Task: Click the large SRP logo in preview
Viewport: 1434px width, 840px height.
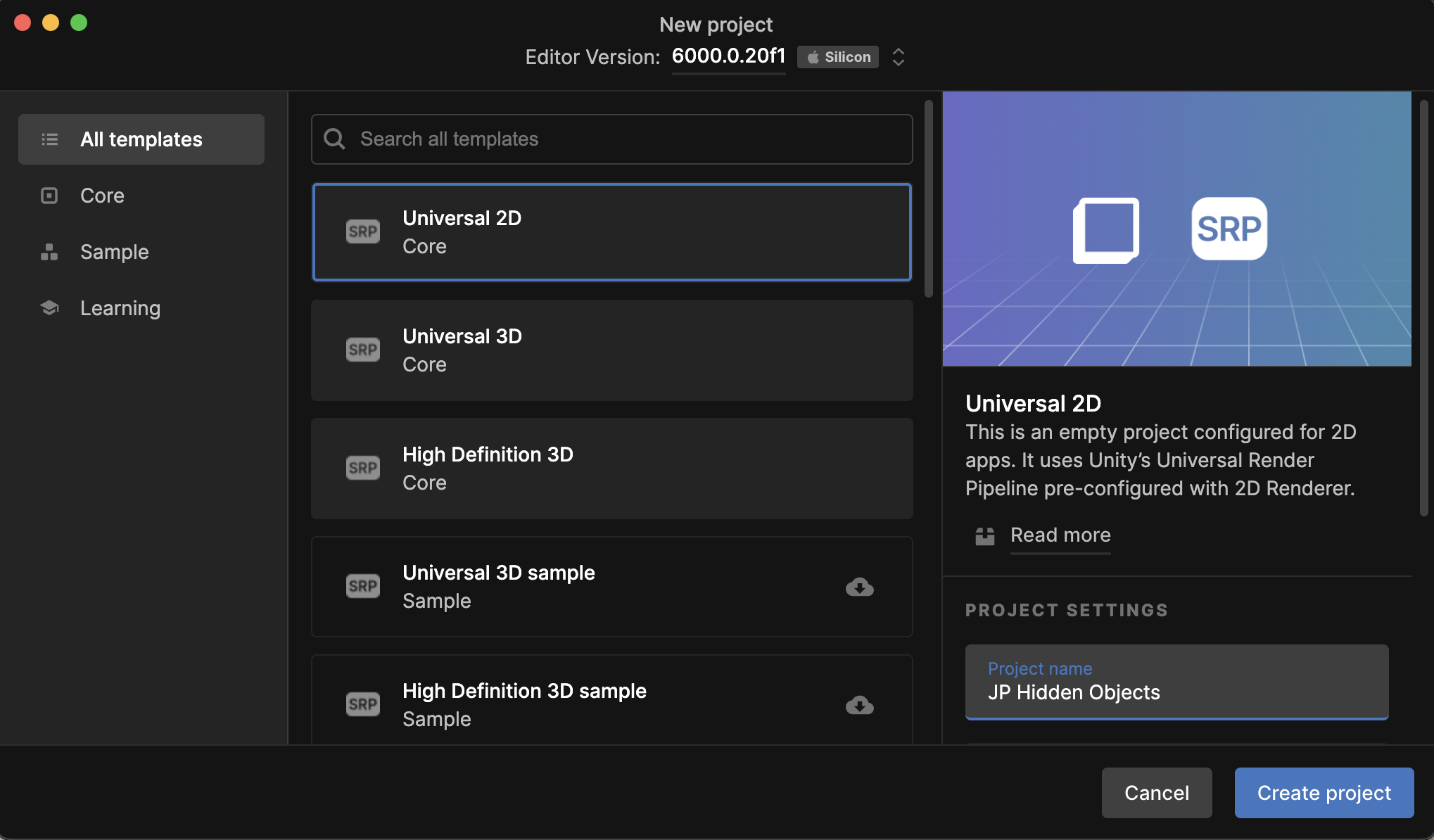Action: click(1229, 229)
